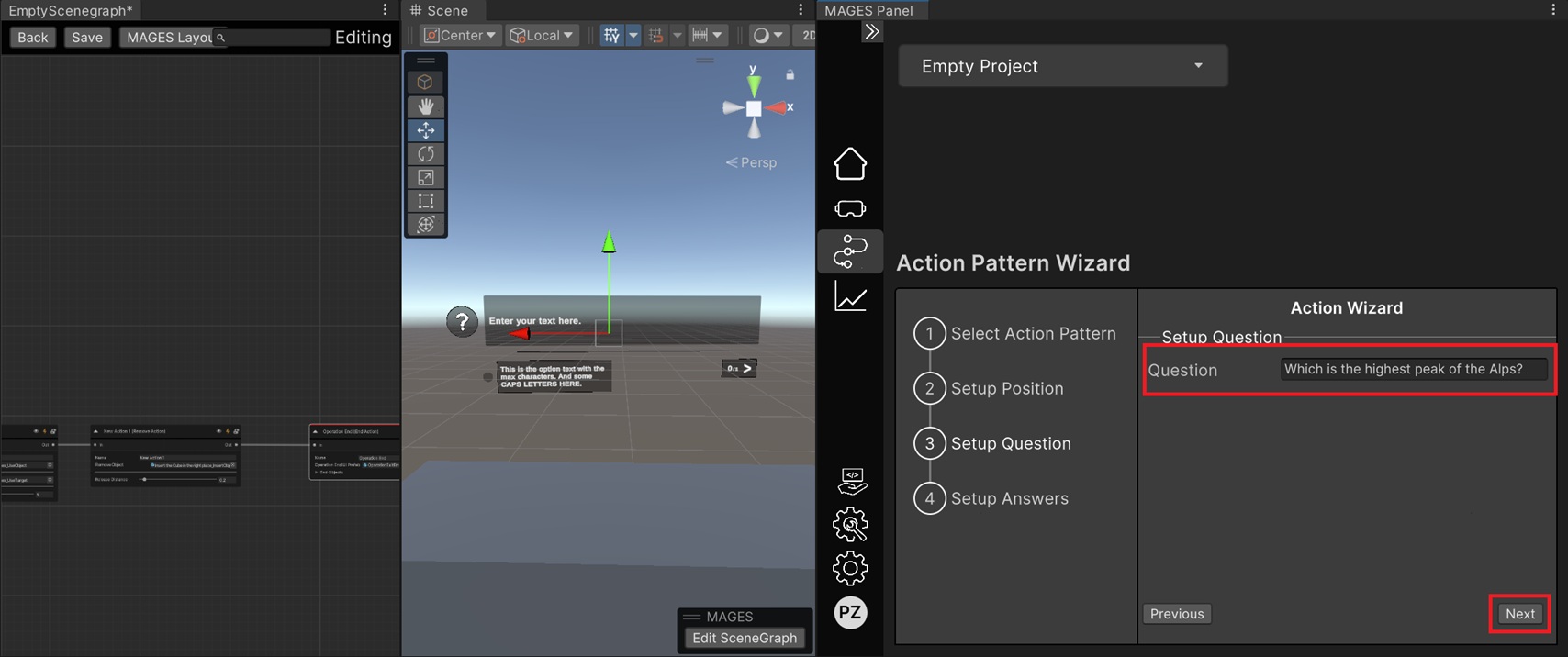Open the MAGES home icon
Screen dimensions: 1568x657
pos(850,164)
